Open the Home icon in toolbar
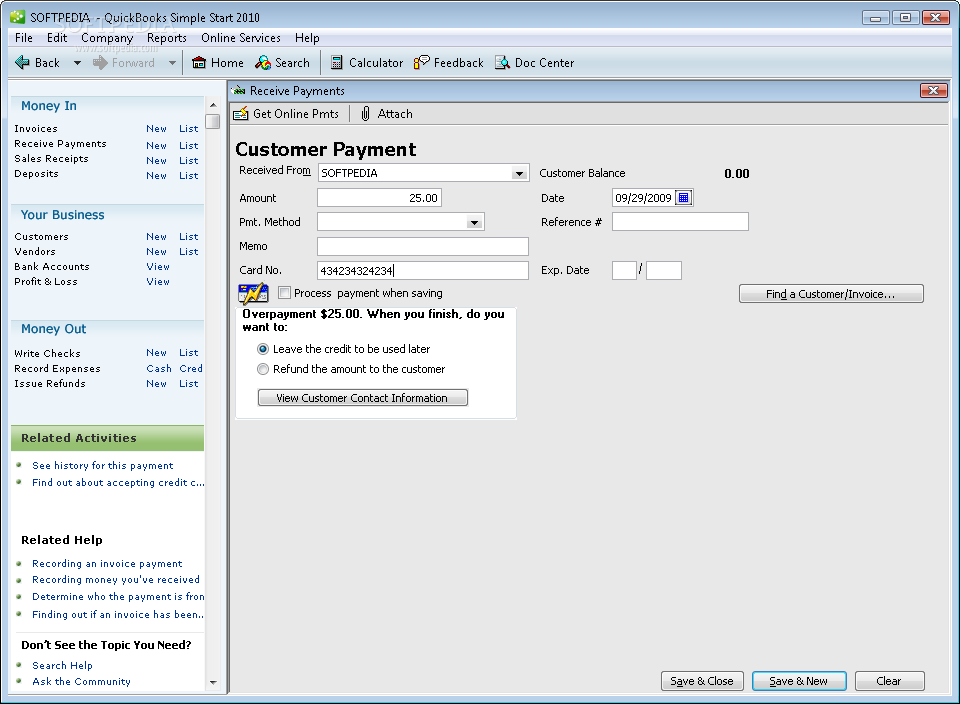The image size is (960, 704). pyautogui.click(x=198, y=62)
